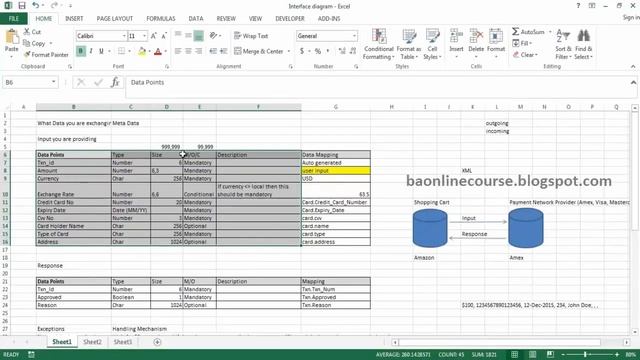Viewport: 640px width, 360px height.
Task: Open Format as Table gallery
Action: point(408,44)
